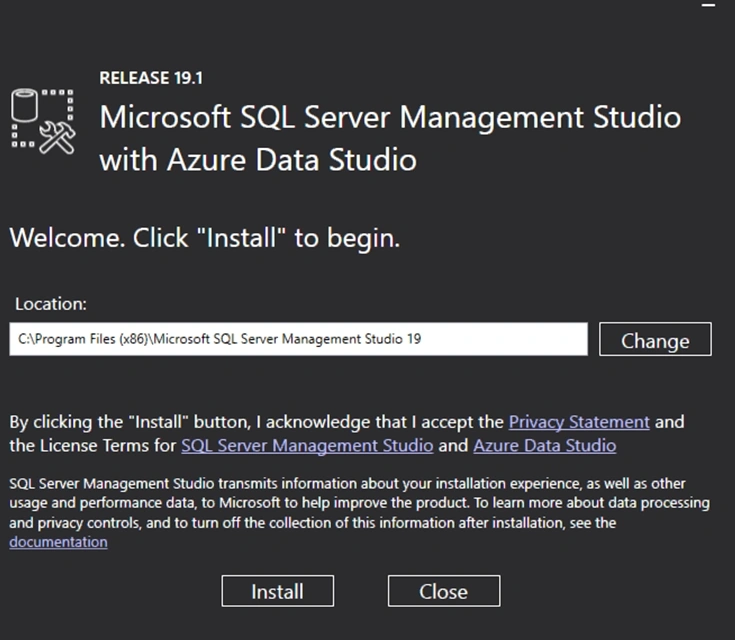Click the "Location:" label

[51, 304]
